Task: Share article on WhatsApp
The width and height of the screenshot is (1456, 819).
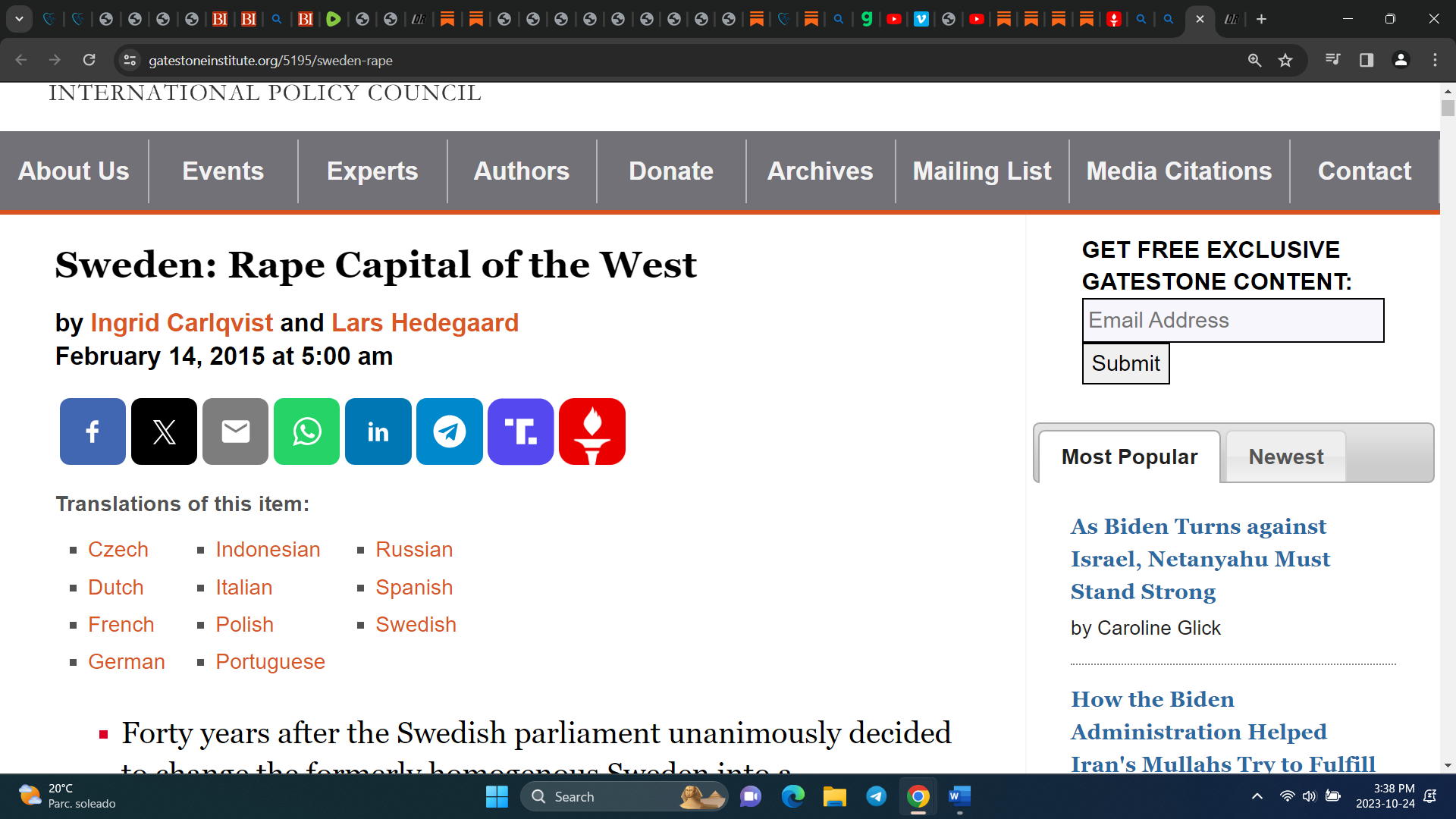Action: coord(306,431)
